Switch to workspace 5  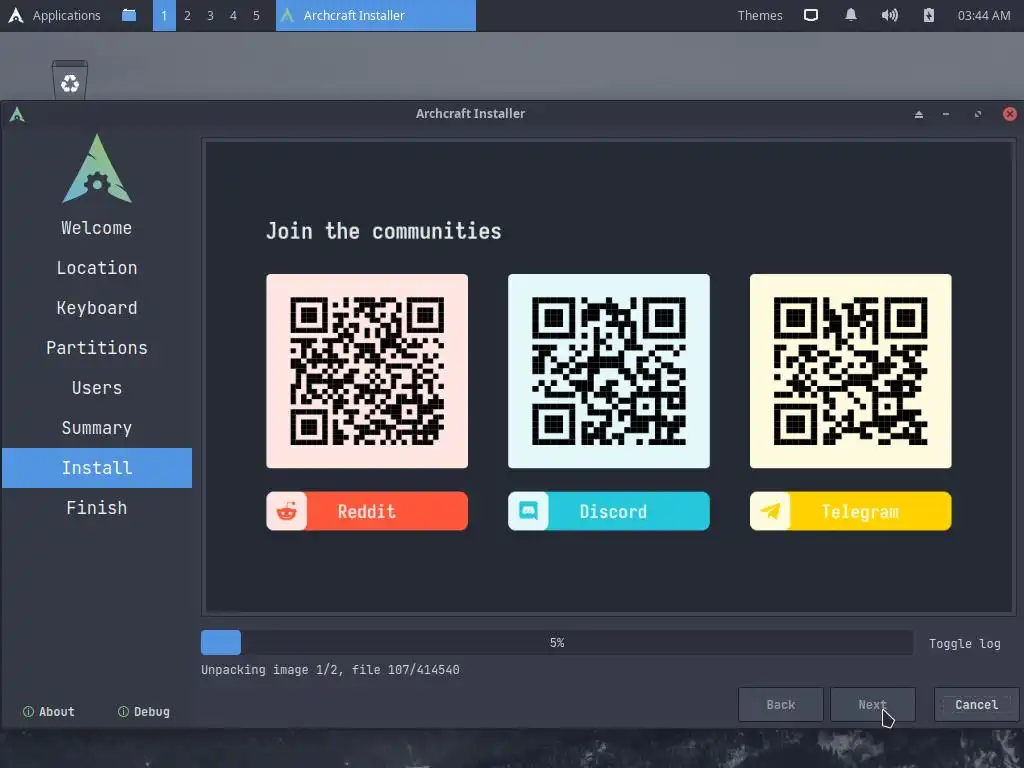(256, 15)
